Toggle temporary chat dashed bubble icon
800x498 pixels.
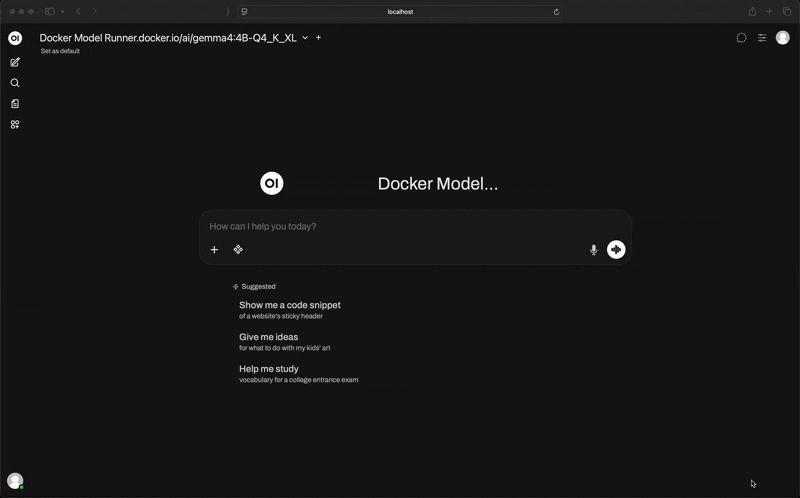tap(741, 38)
